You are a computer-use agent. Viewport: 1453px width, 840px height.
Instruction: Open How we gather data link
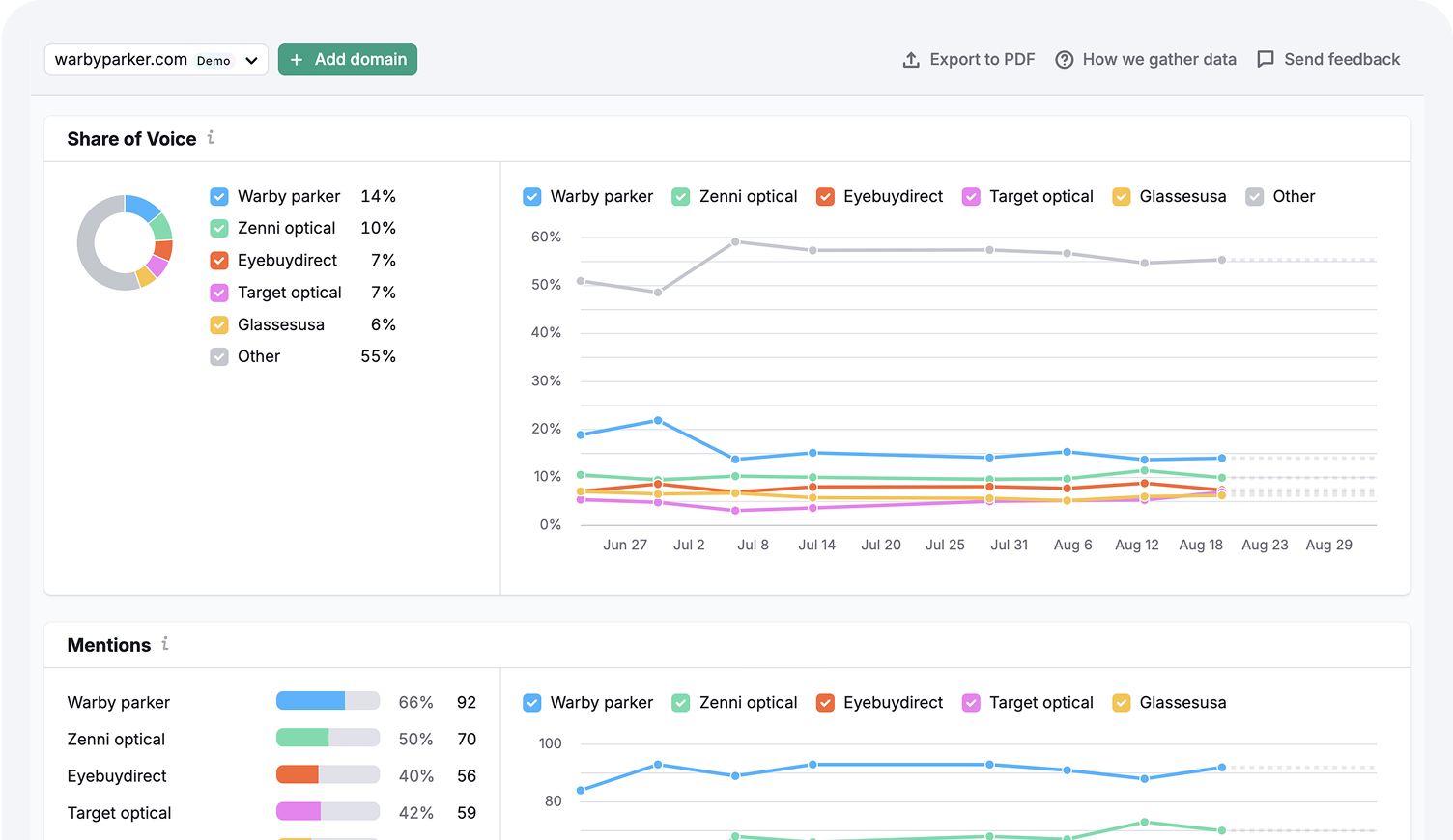(1158, 60)
